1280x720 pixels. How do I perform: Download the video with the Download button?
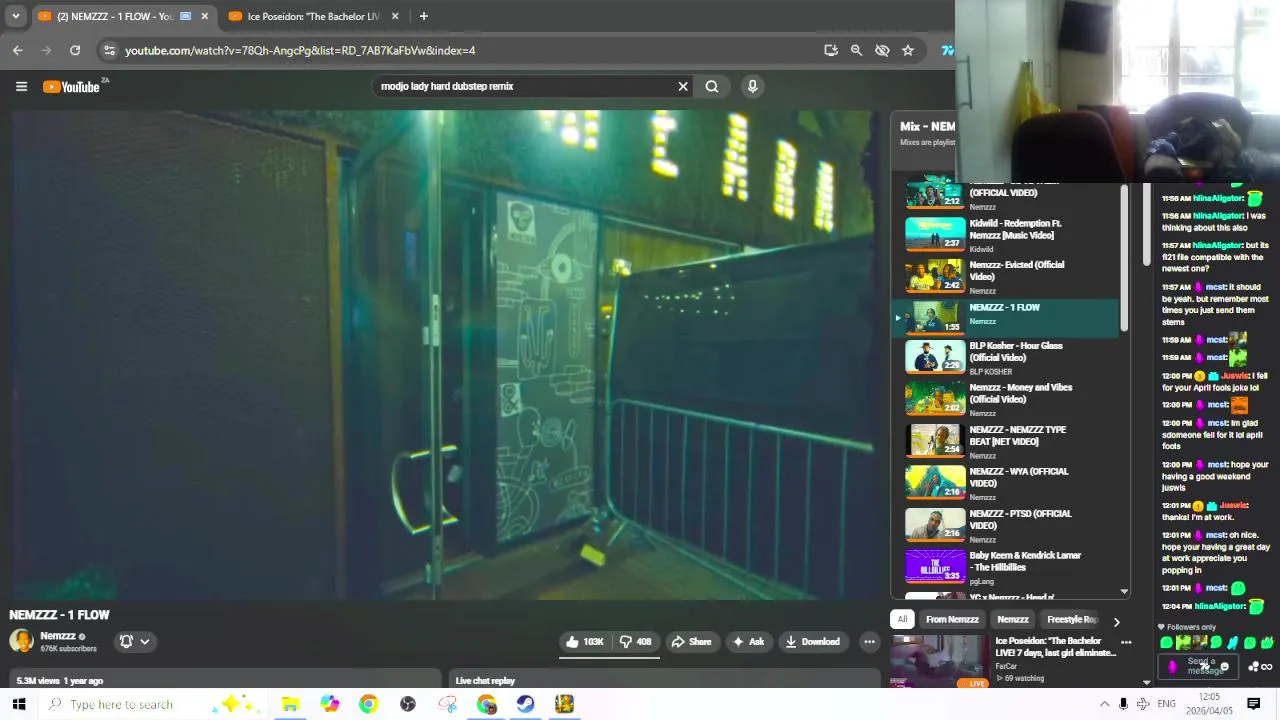[x=813, y=642]
